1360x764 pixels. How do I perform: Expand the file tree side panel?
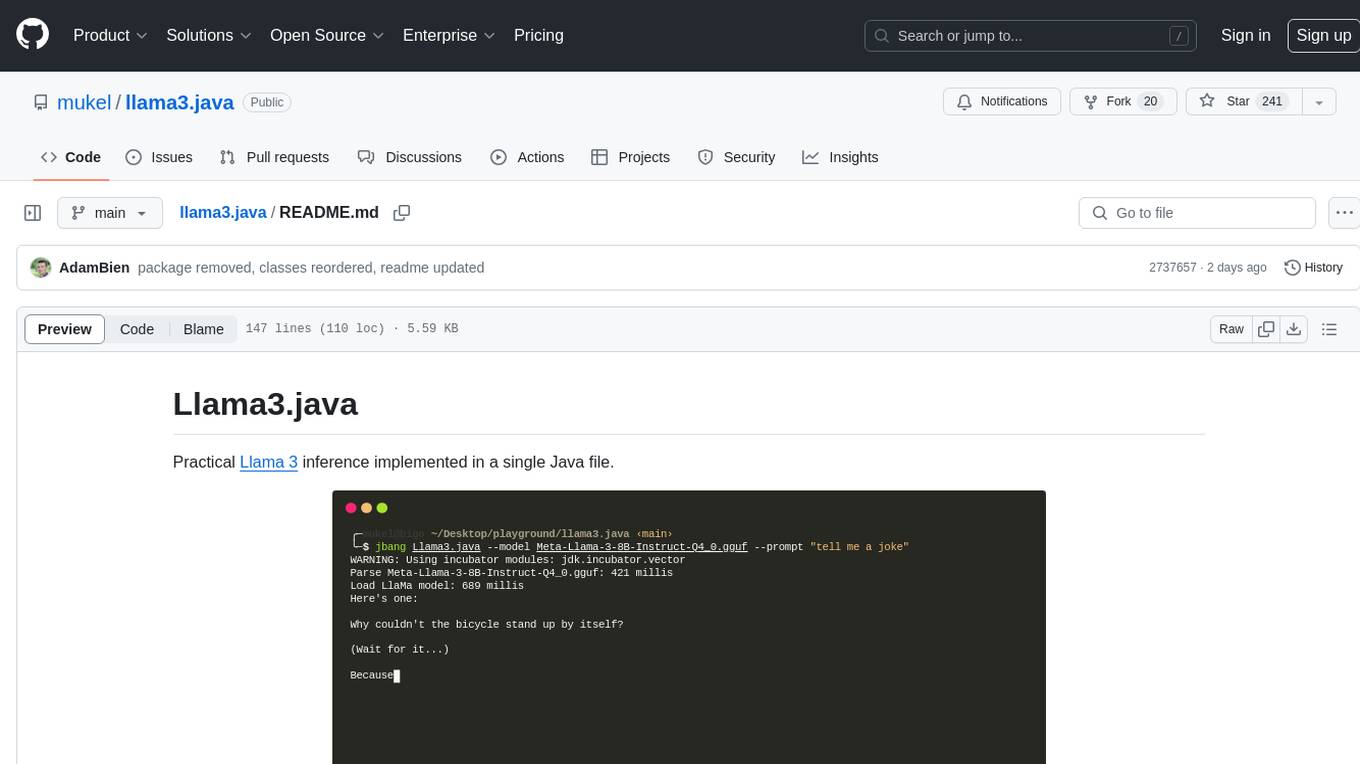(33, 213)
